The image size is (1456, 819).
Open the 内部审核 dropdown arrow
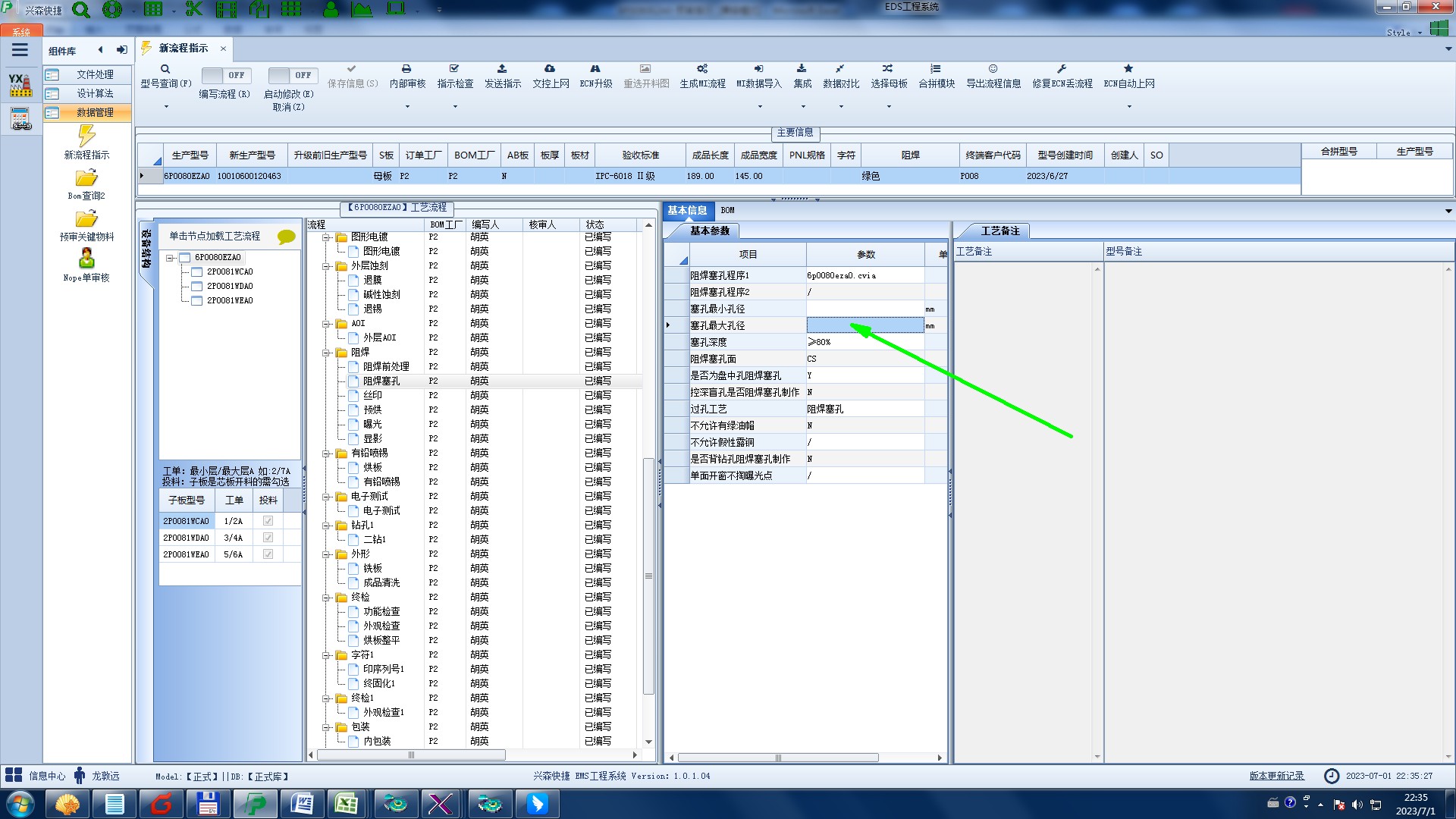pyautogui.click(x=407, y=107)
